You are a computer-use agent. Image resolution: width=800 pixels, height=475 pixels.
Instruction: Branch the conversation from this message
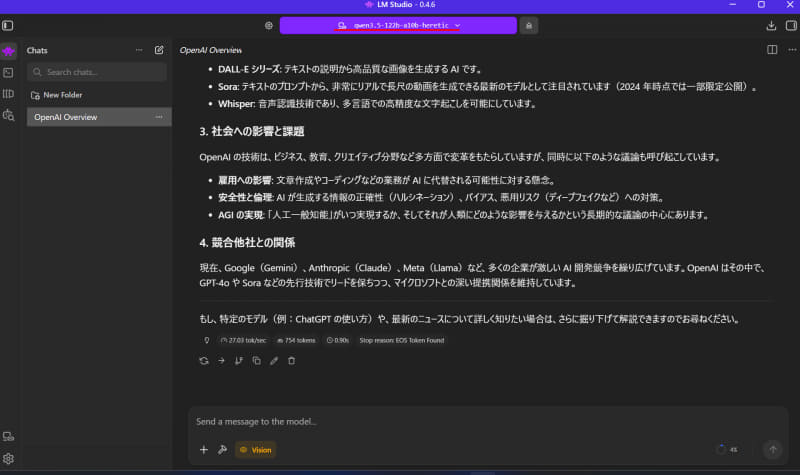coord(239,361)
